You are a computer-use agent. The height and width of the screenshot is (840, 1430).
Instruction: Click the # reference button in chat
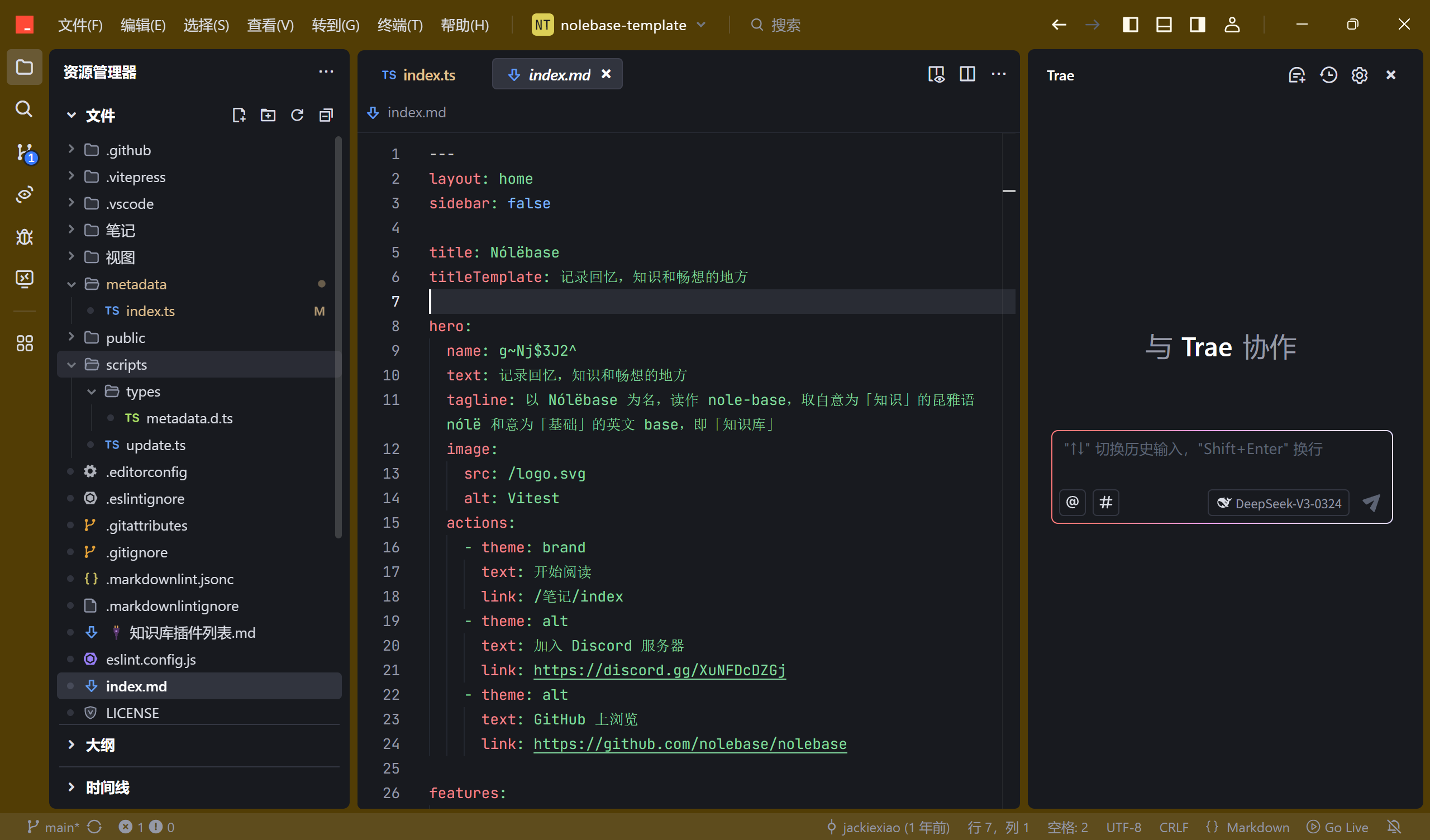(1105, 502)
